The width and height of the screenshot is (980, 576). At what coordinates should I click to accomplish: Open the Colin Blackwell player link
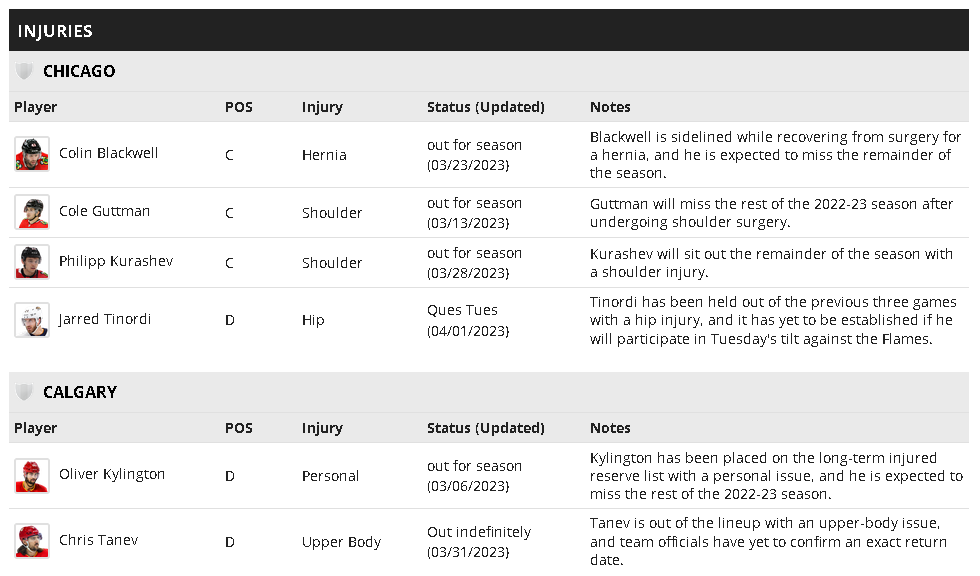tap(108, 153)
